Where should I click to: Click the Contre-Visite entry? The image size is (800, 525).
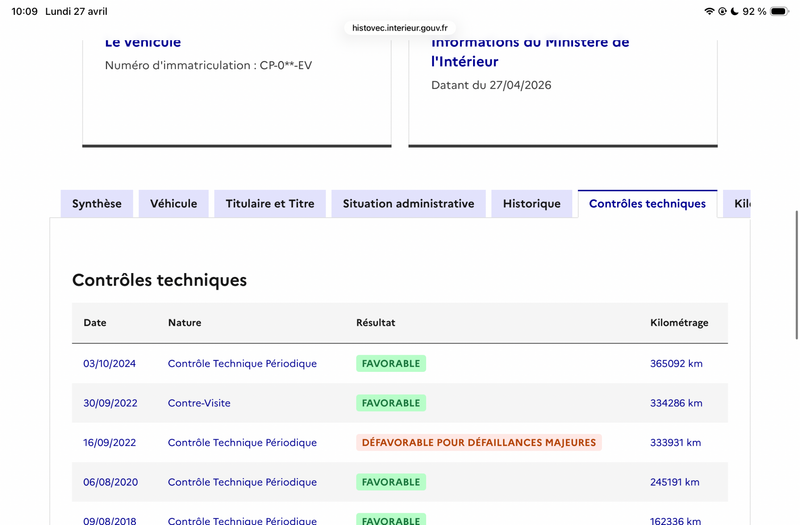[x=199, y=403]
